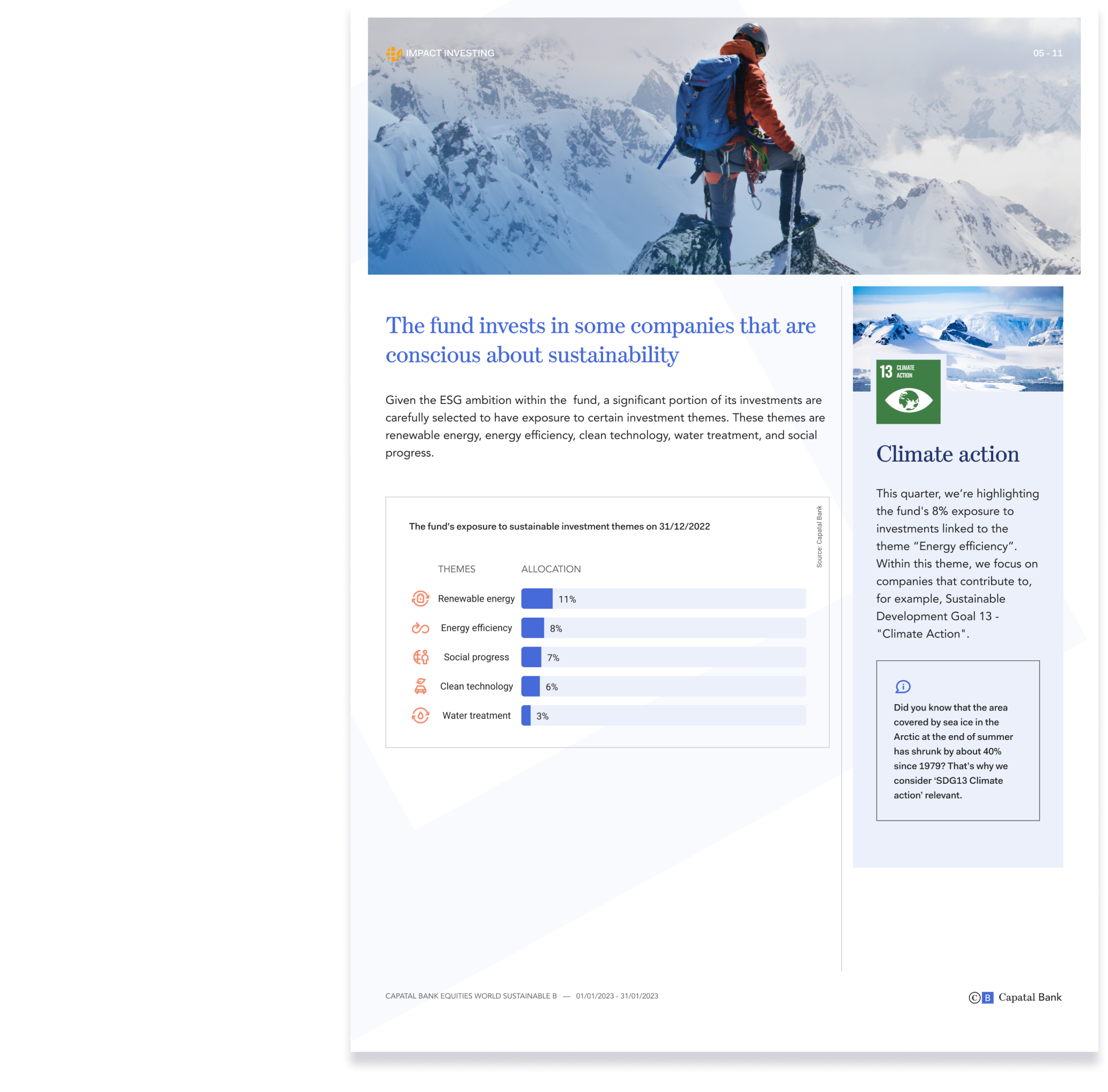Image resolution: width=1108 pixels, height=1092 pixels.
Task: Click the Renewable energy 11% bar
Action: point(537,598)
